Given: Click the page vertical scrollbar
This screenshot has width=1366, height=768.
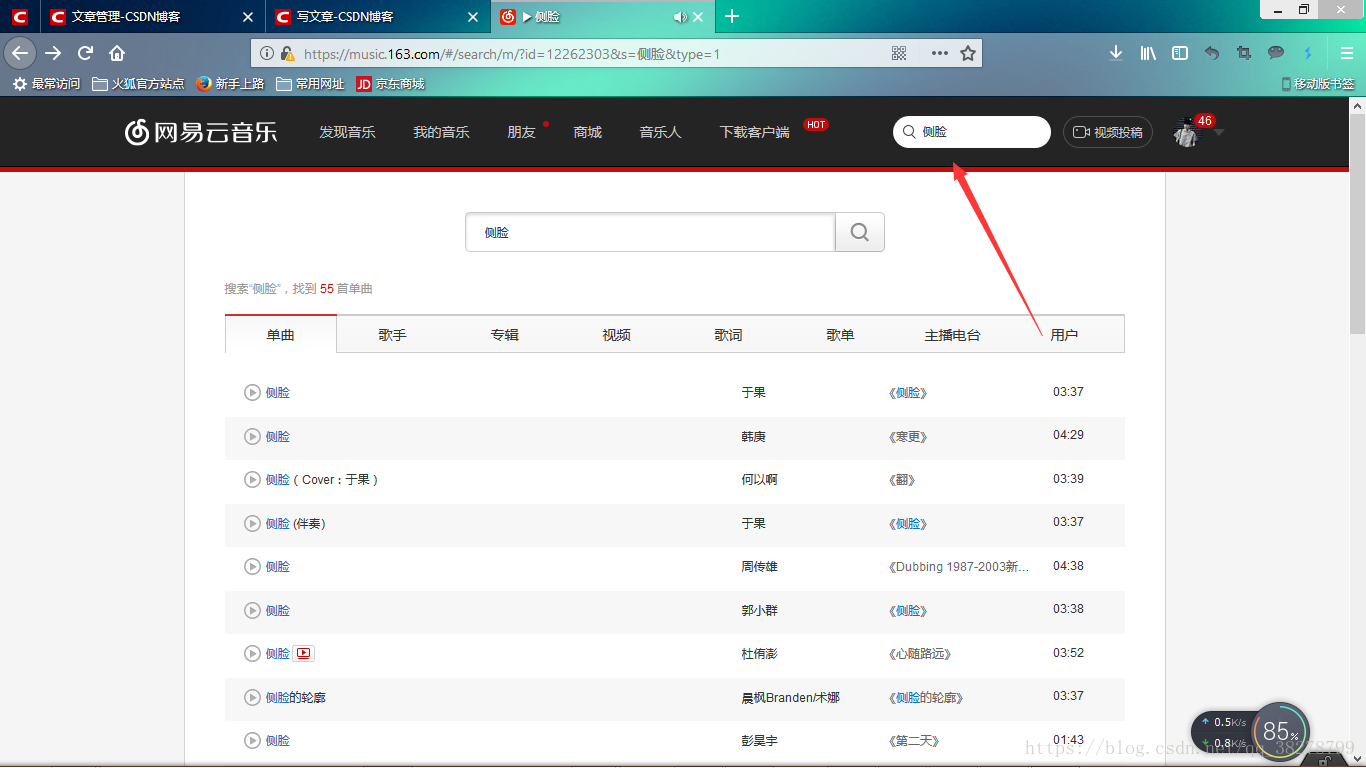Looking at the screenshot, I should [1358, 222].
